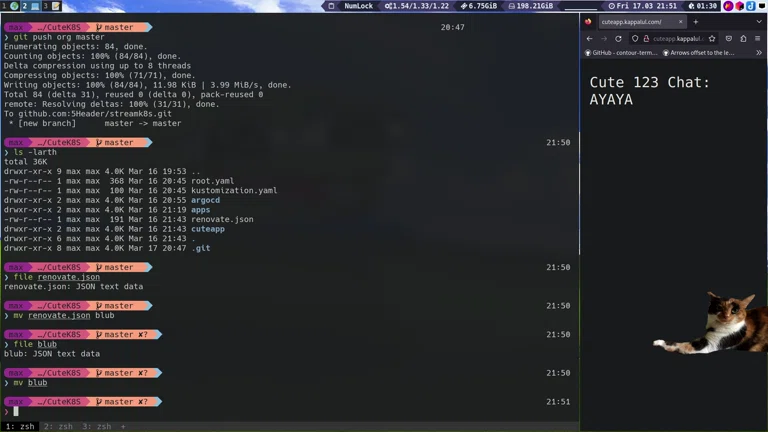Open the Firefox hamburger application menu
768x432 pixels.
pos(758,38)
